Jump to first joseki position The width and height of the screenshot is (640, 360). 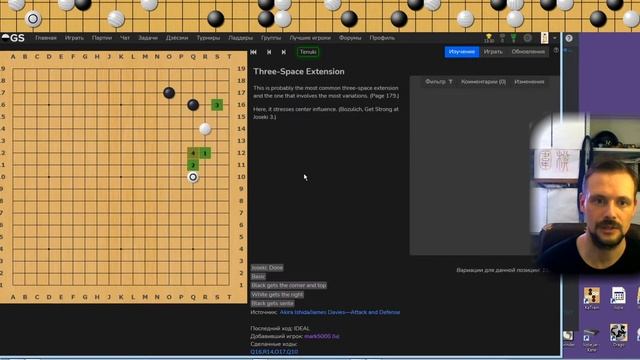253,52
